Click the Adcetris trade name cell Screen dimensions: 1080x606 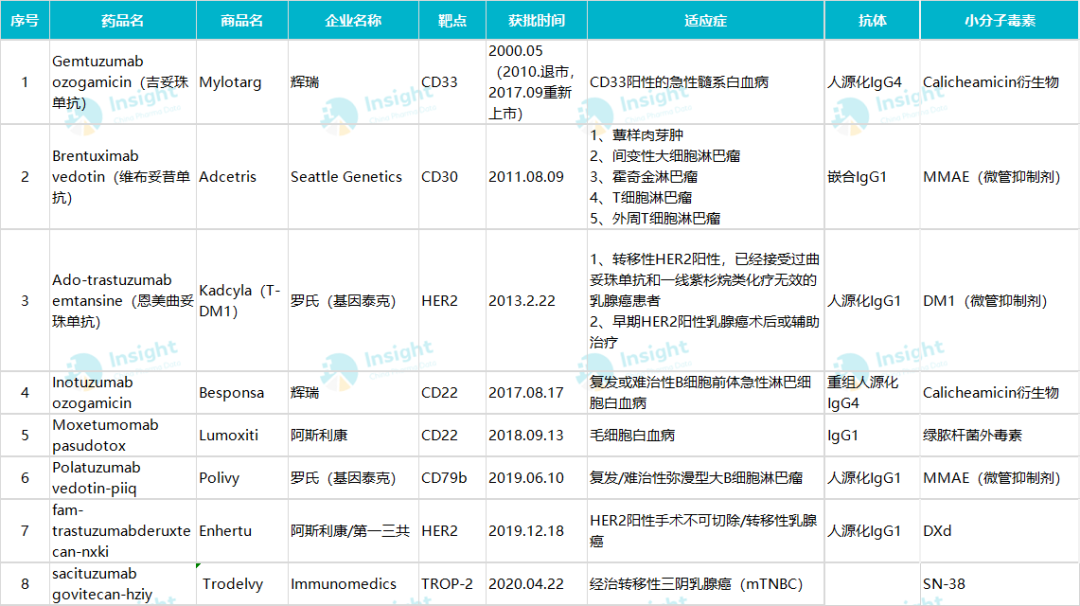[x=242, y=177]
